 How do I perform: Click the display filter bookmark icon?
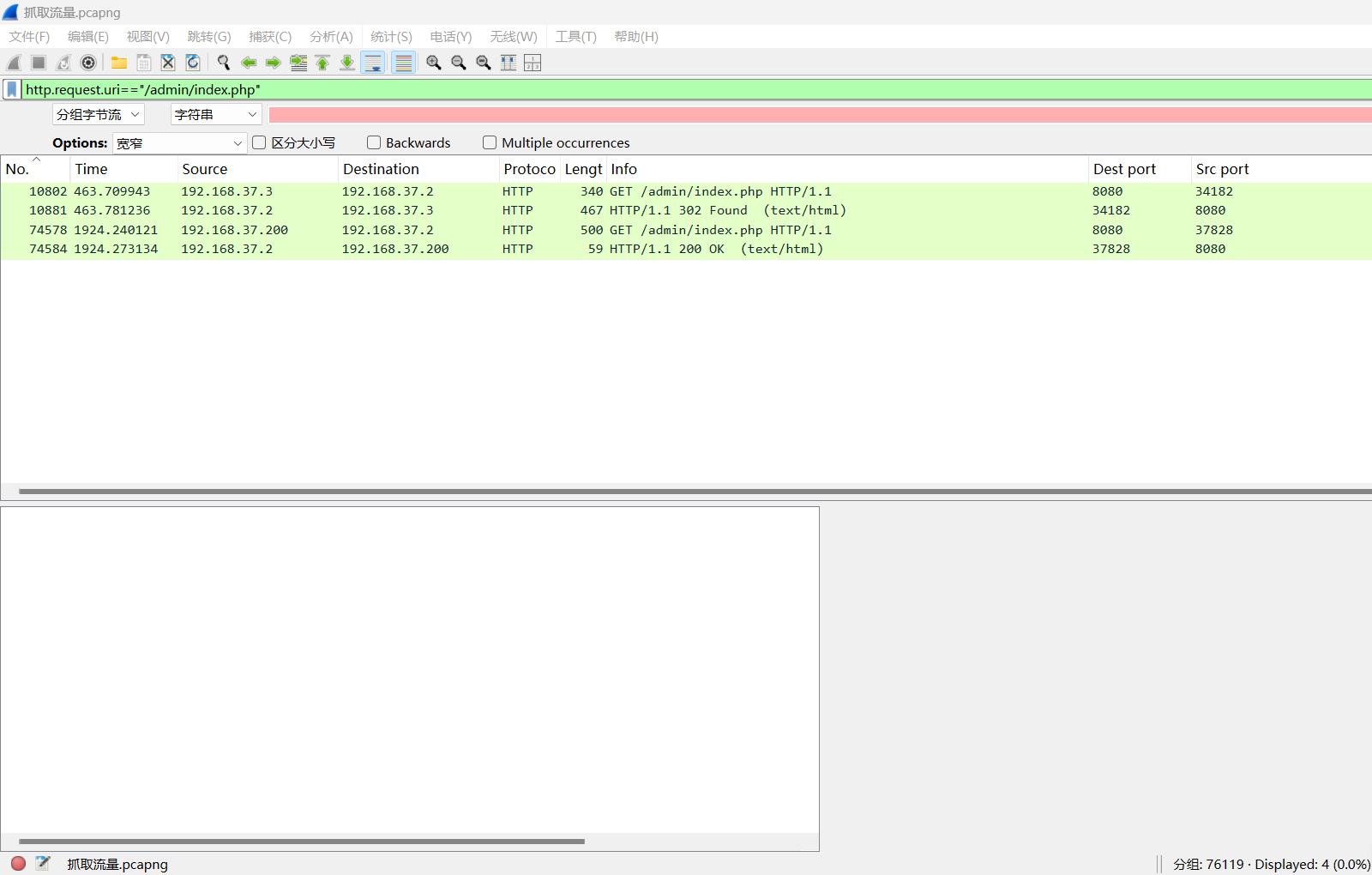tap(12, 89)
